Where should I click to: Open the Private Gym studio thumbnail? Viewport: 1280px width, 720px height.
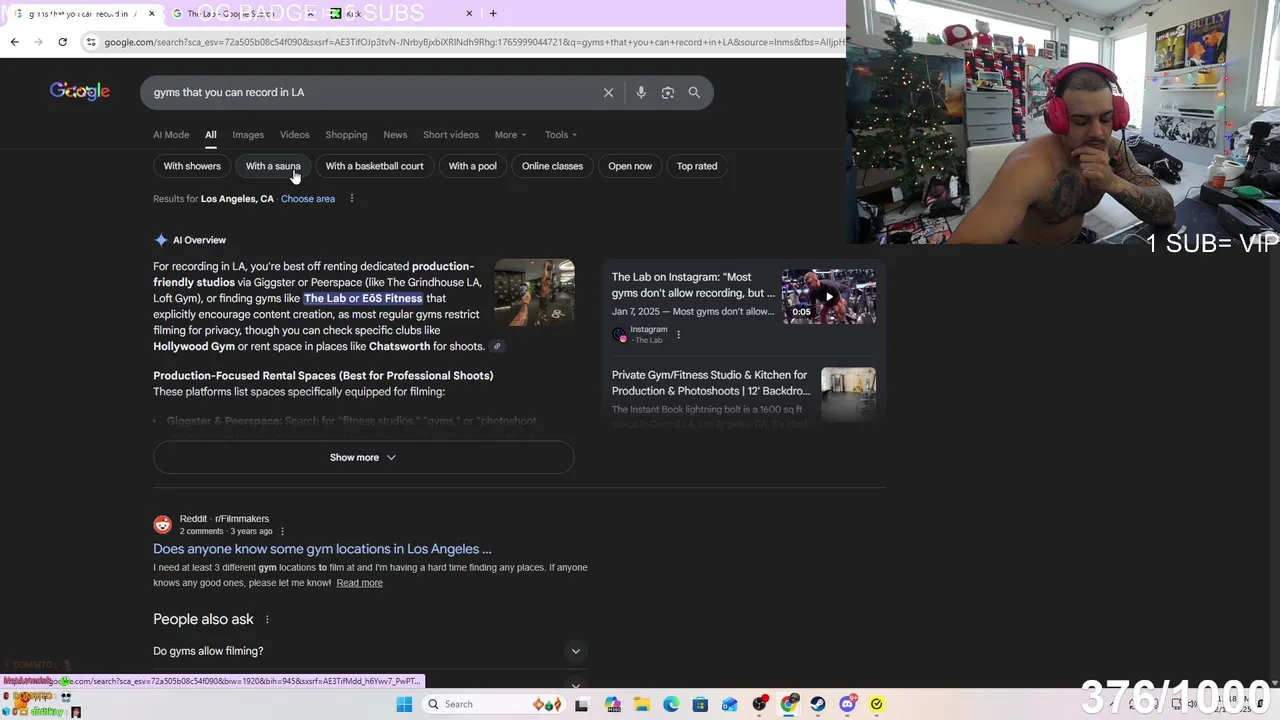pos(848,392)
